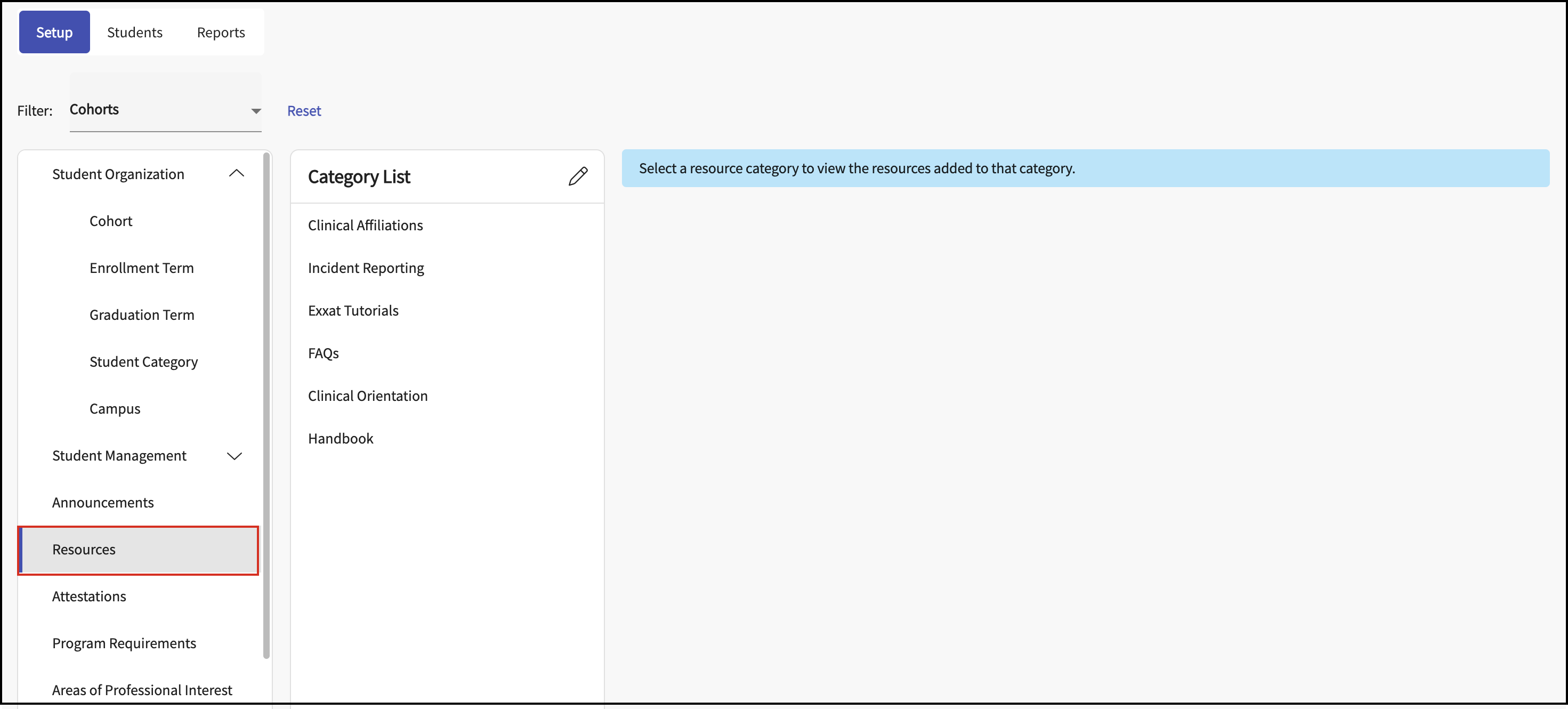Screen dimensions: 1568x709
Task: Open the Reports tab
Action: tap(221, 33)
